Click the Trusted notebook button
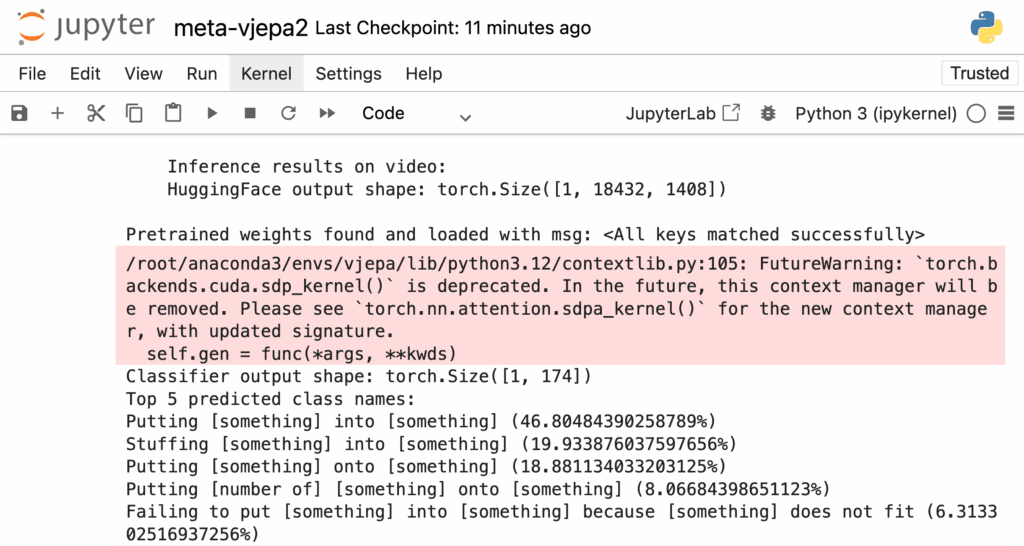This screenshot has height=546, width=1024. [980, 73]
